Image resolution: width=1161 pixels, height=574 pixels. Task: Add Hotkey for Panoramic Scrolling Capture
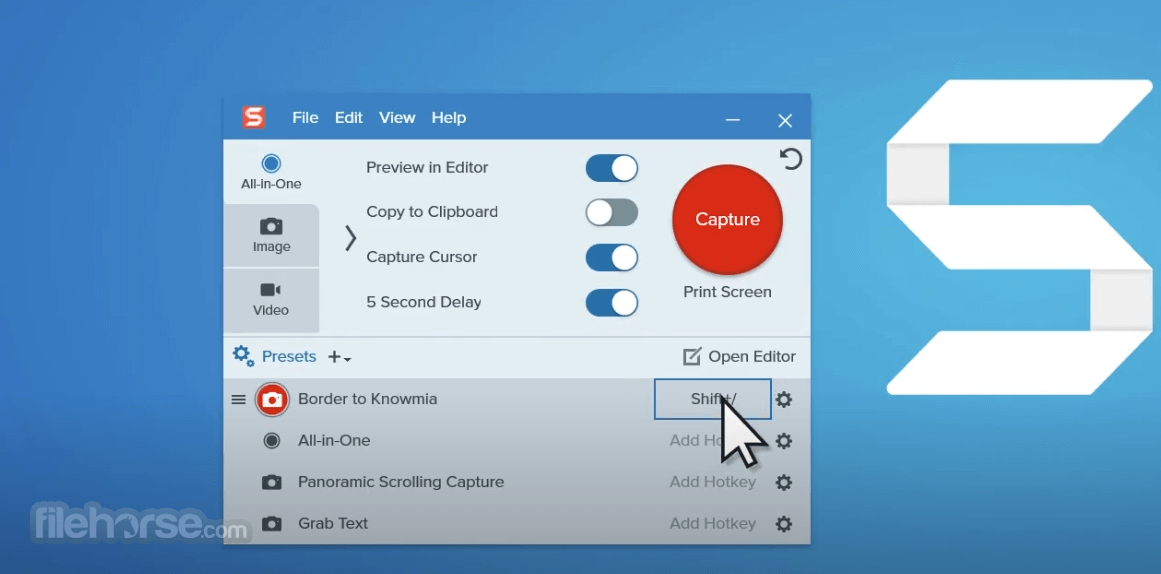coord(713,482)
